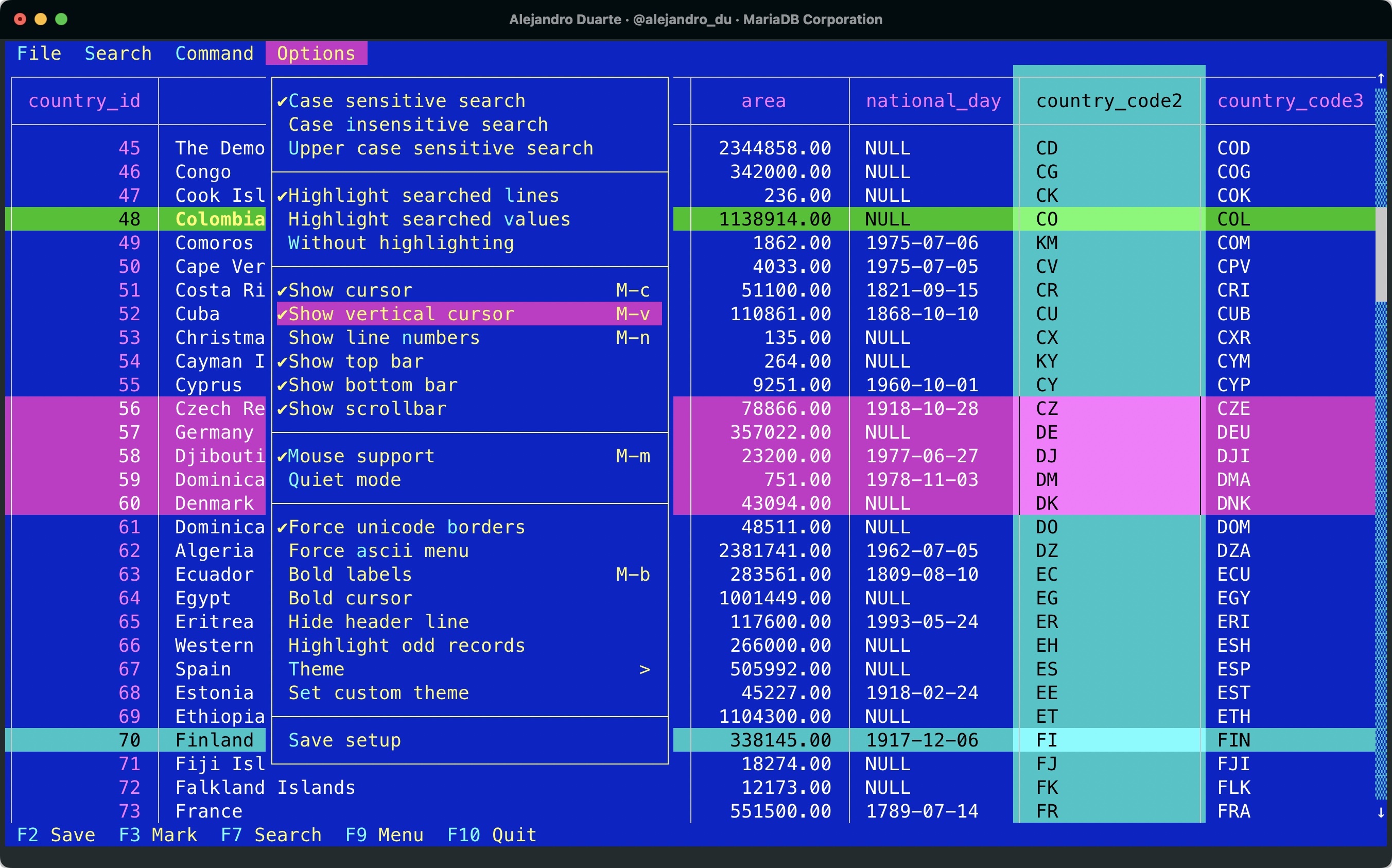The image size is (1392, 868).
Task: Open the Search menu
Action: 118,54
